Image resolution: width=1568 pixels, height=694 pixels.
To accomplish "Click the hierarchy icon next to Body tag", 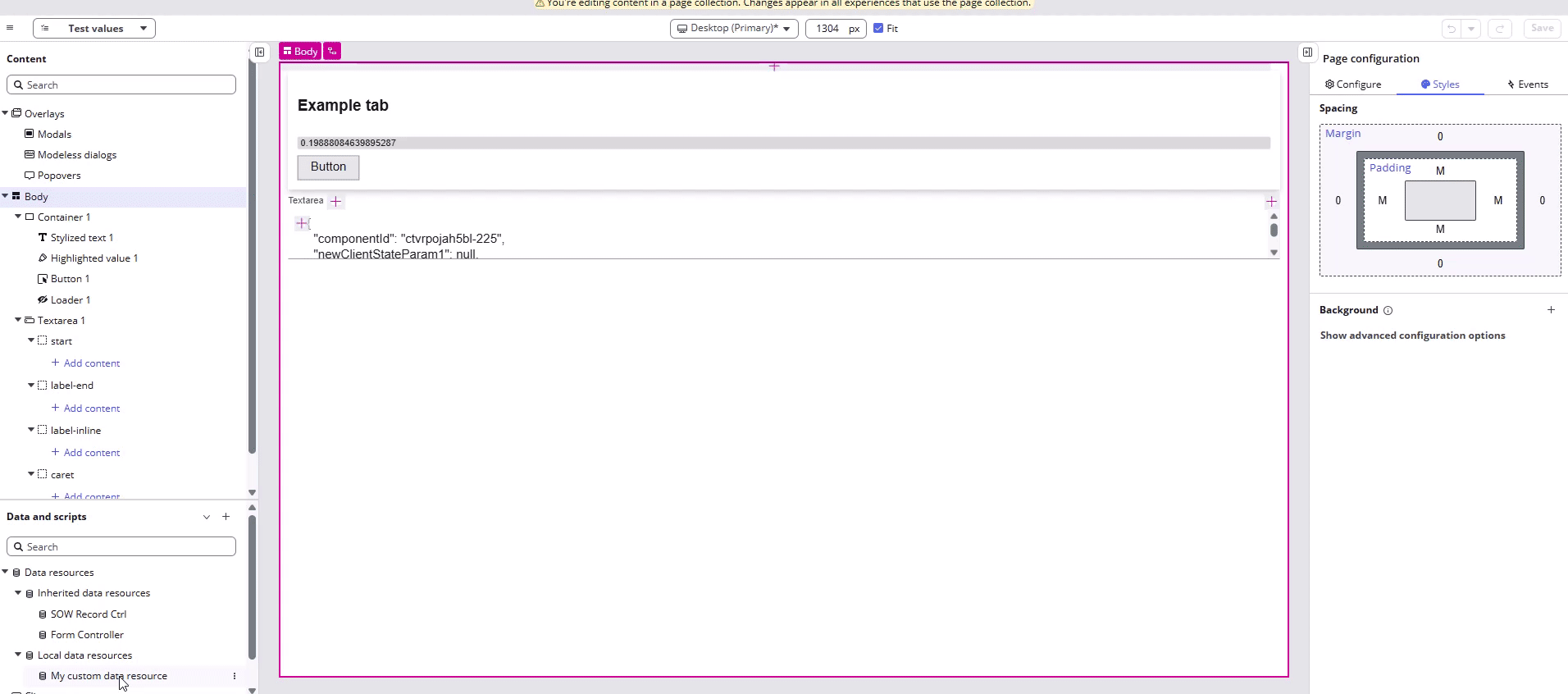I will coord(332,51).
